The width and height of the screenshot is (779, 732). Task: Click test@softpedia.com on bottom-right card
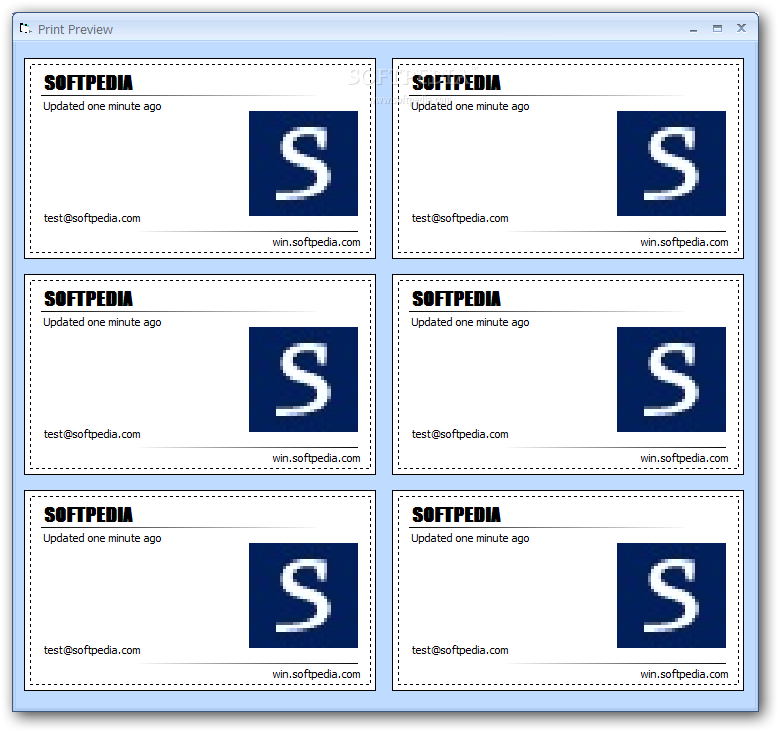460,650
